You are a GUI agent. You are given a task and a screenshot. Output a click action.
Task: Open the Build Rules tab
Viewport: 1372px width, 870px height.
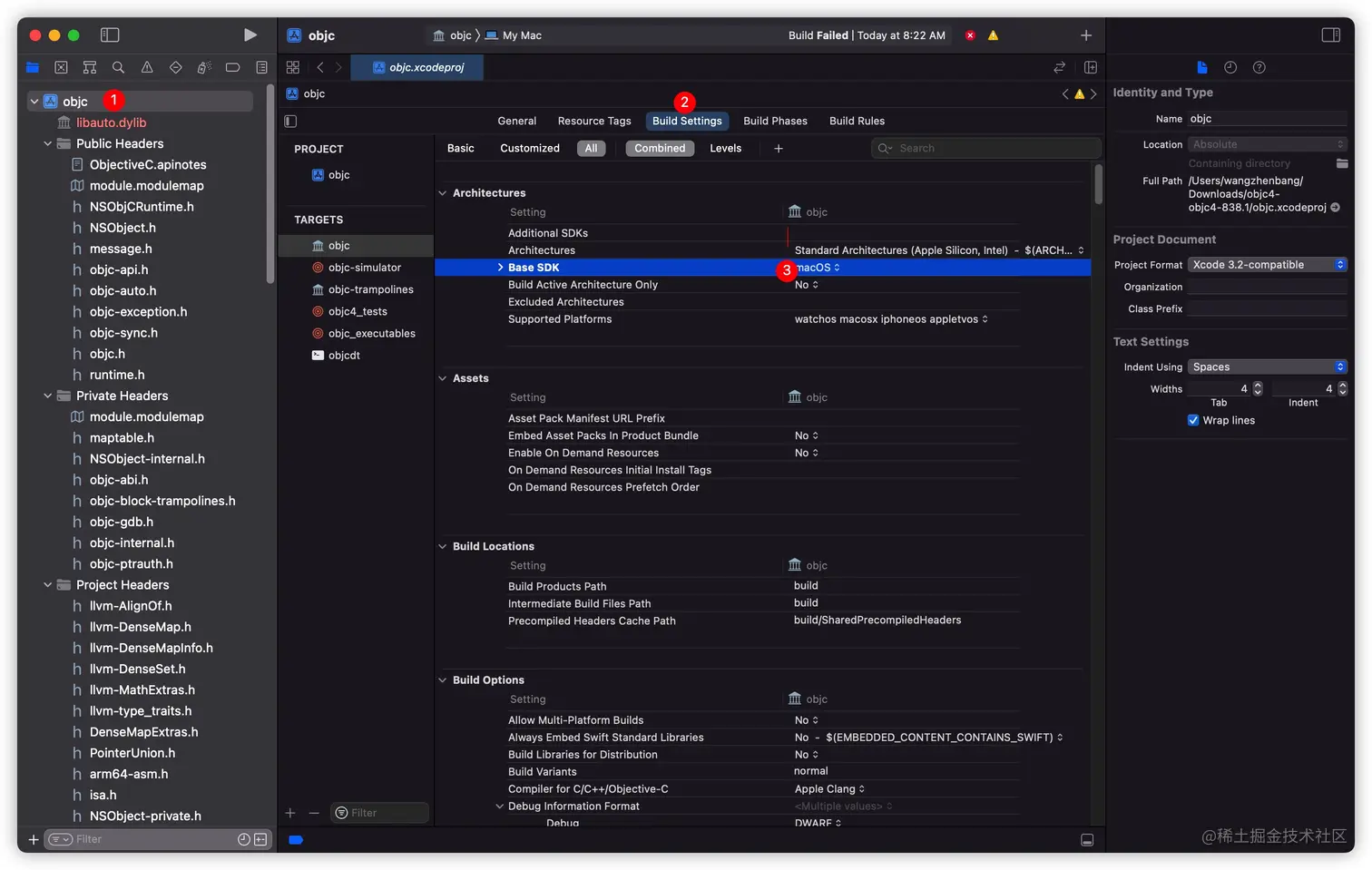pos(857,121)
